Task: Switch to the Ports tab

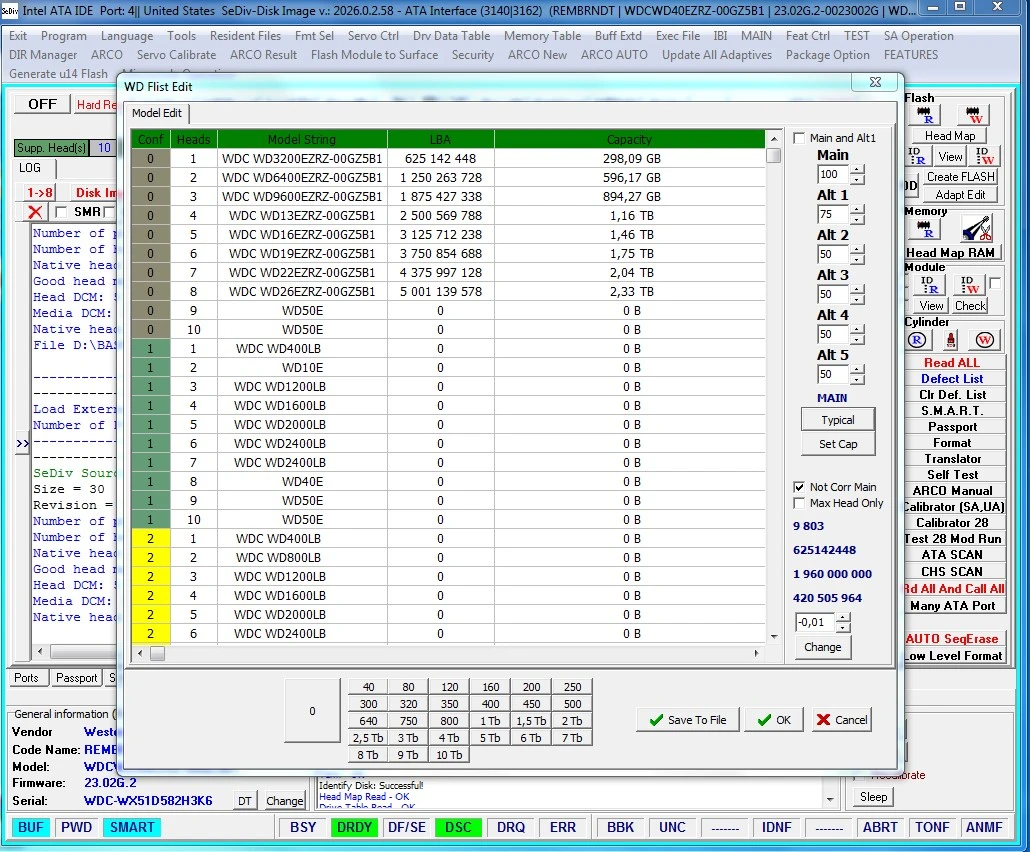Action: coord(26,678)
